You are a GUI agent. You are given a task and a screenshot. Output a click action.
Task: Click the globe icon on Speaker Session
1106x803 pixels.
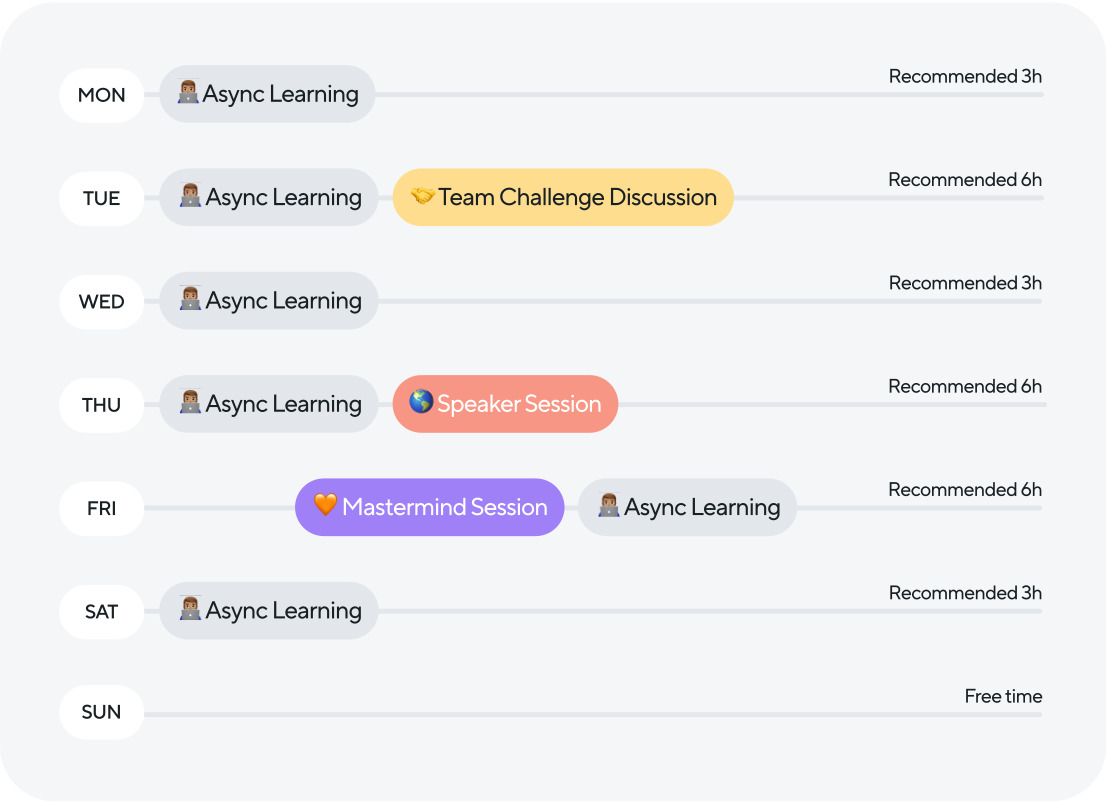click(x=421, y=402)
